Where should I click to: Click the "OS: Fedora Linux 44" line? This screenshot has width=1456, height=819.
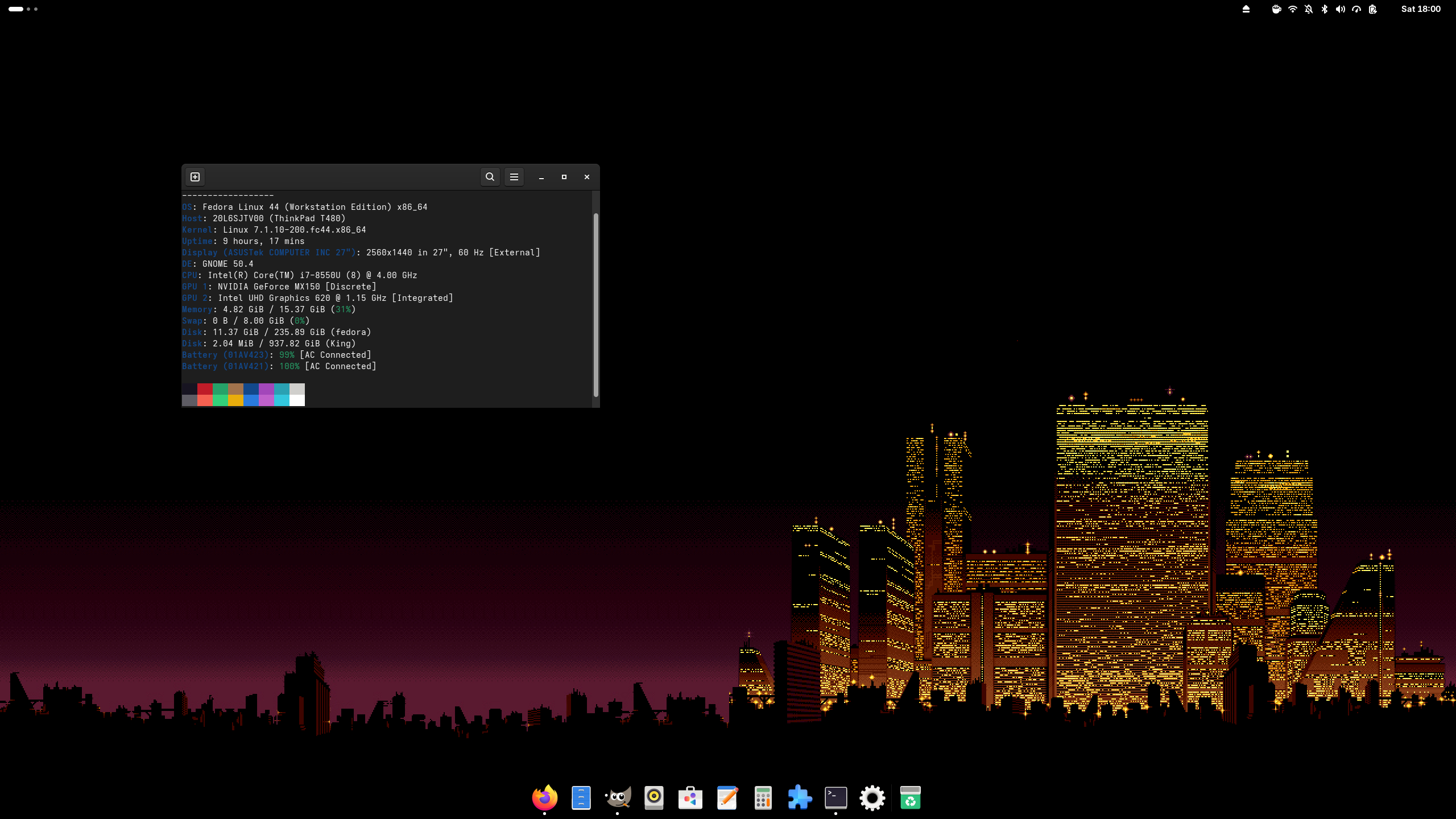pos(305,207)
